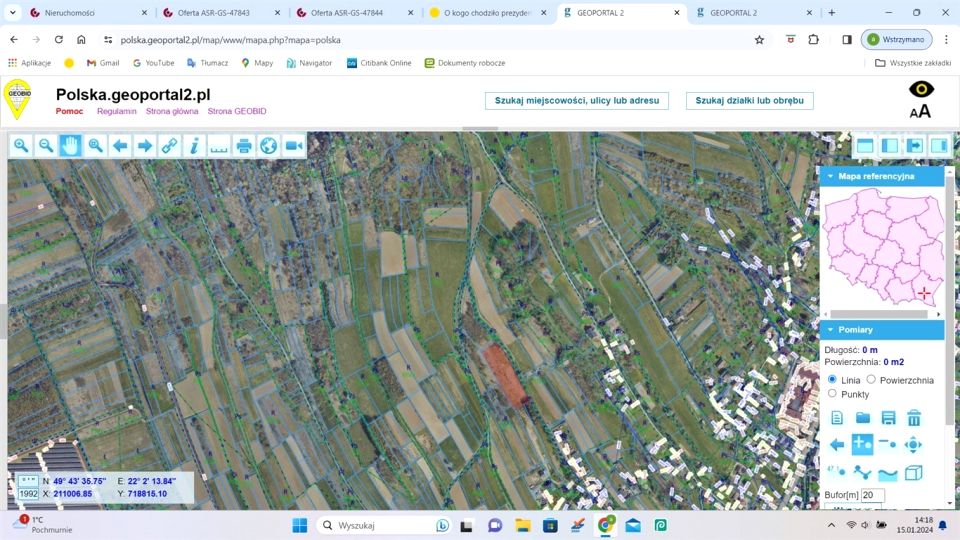The height and width of the screenshot is (540, 960).
Task: Select the zoom out magnifier tool
Action: click(x=46, y=146)
